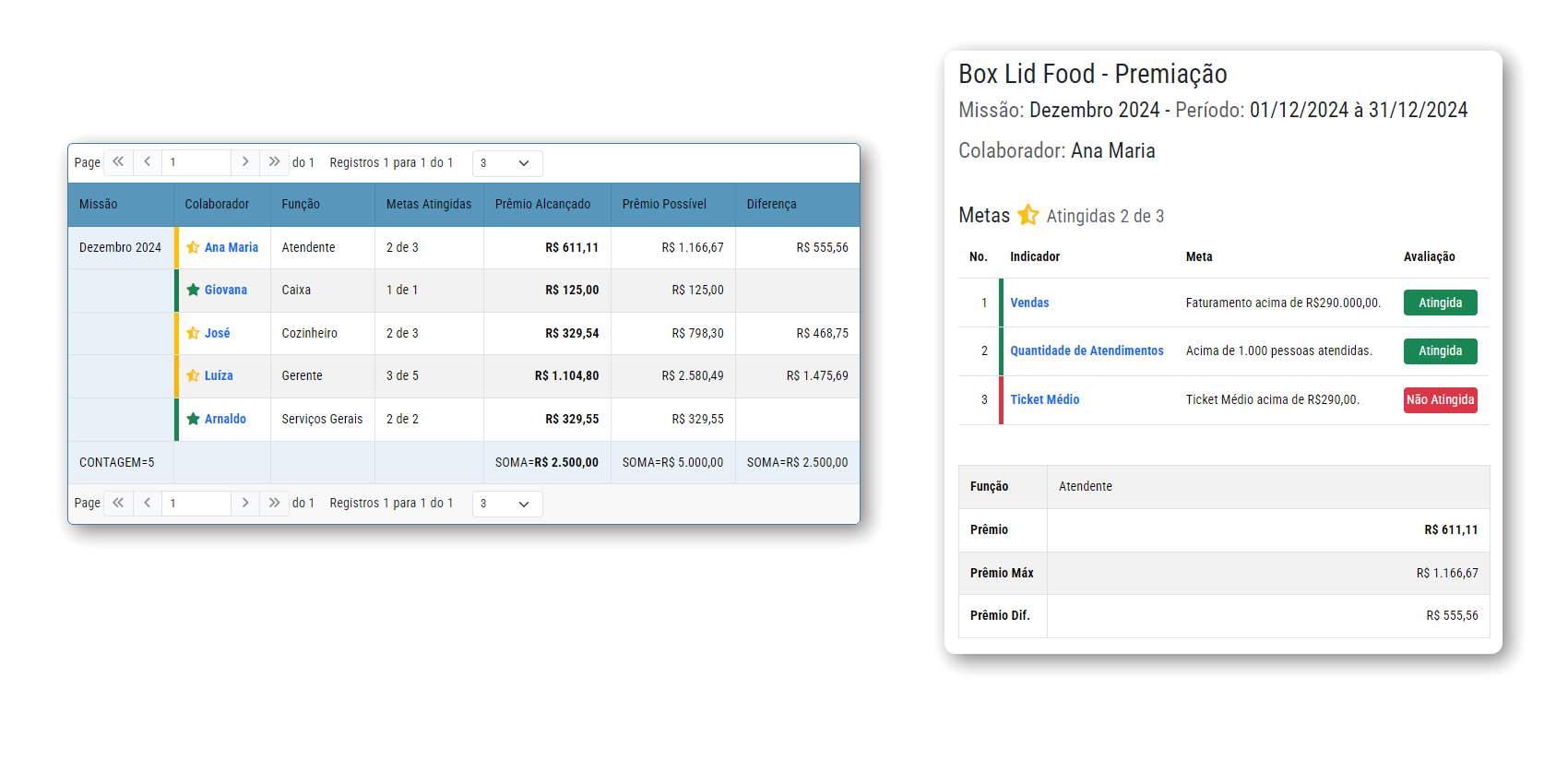Click the first page icon in bottom pager
Image resolution: width=1568 pixels, height=784 pixels.
click(118, 504)
